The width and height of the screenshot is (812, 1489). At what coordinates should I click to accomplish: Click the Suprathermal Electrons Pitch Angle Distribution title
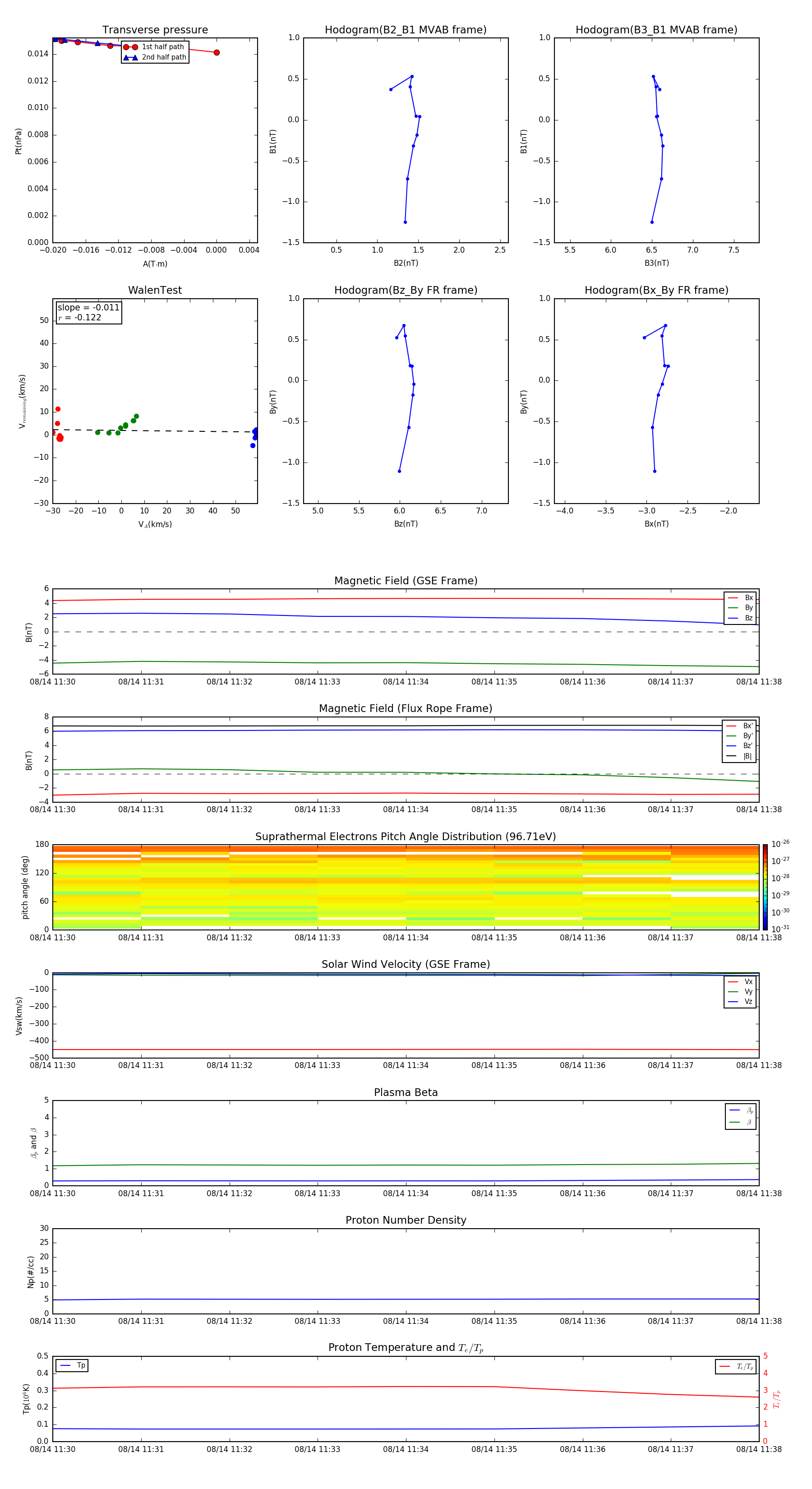(x=406, y=837)
